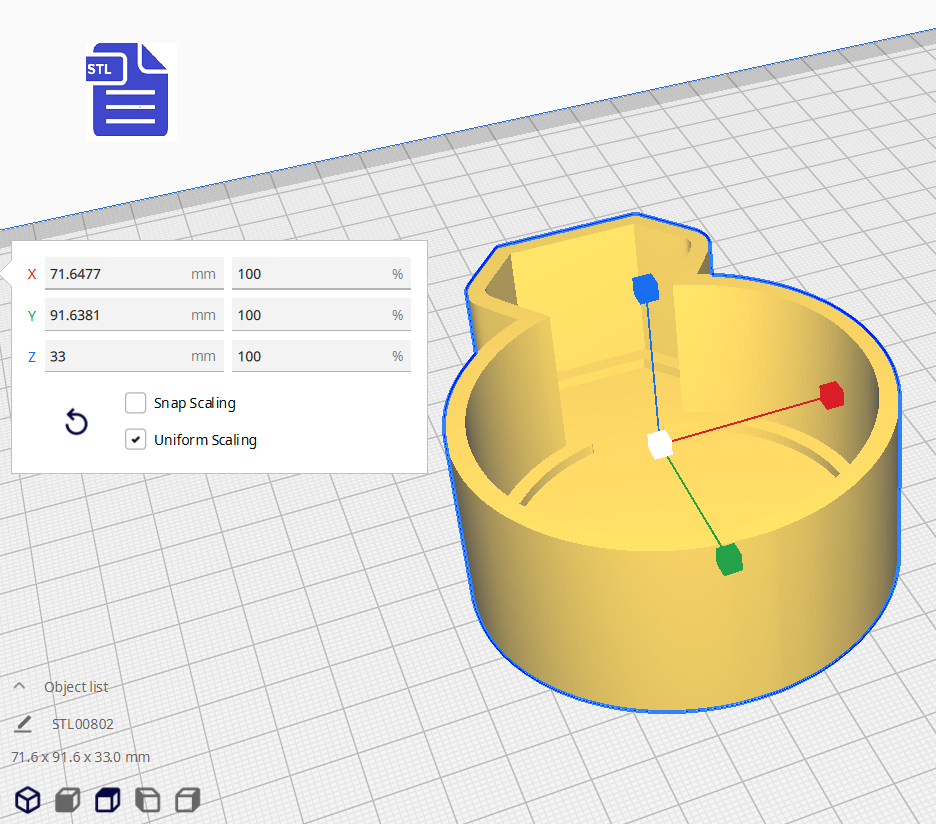Click the Z scale percentage field

pos(310,356)
